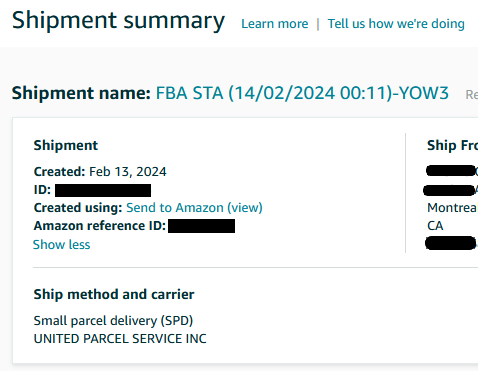Click the Created using label

coord(78,208)
